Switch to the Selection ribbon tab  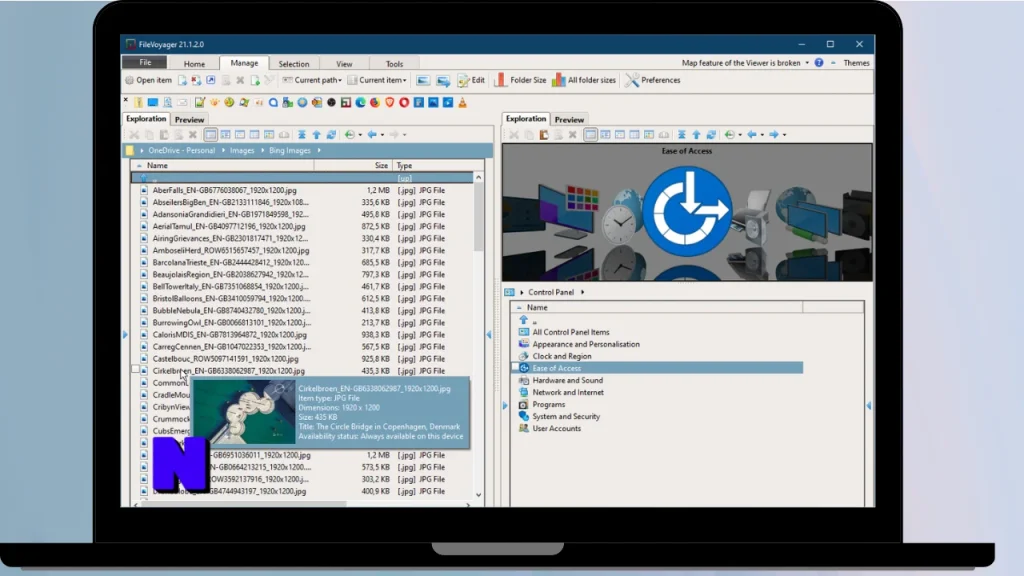tap(294, 64)
